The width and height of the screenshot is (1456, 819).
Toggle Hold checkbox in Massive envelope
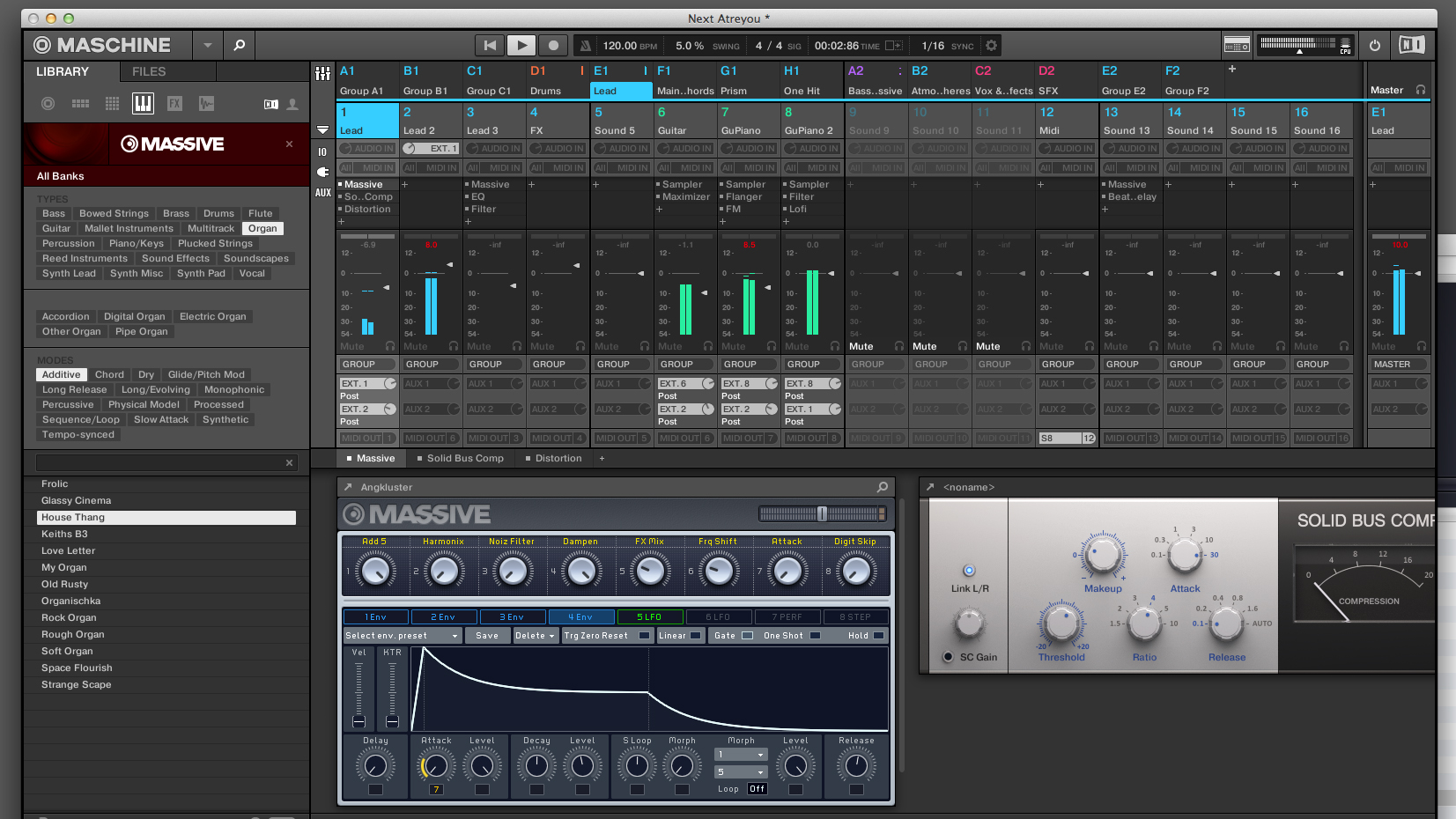pos(878,635)
